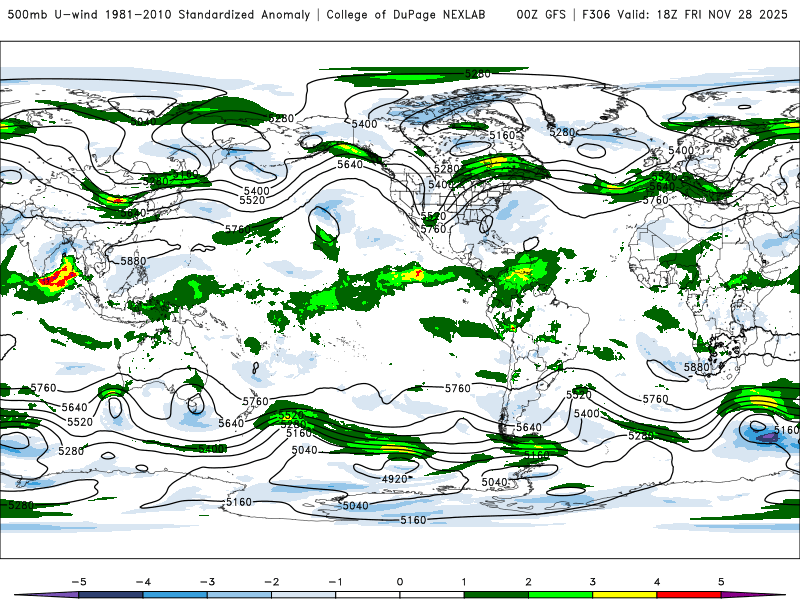Viewport: 800px width, 600px height.
Task: Click the '2' color bar tick label
Action: point(528,582)
